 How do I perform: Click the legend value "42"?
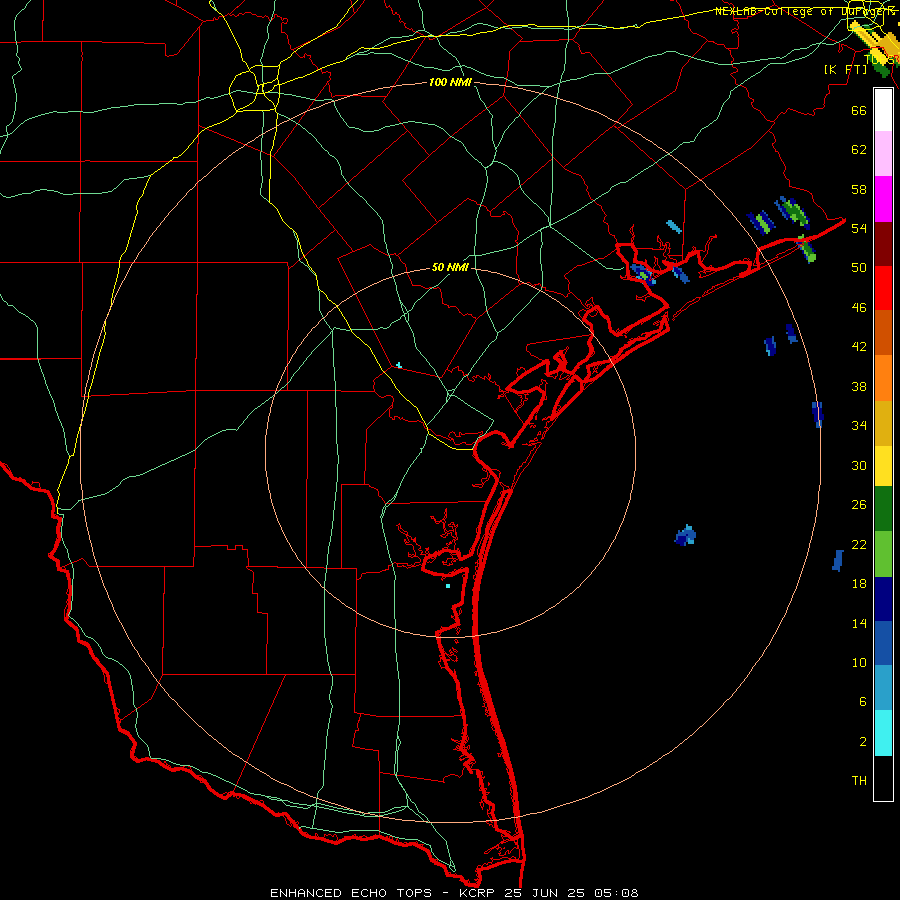point(859,347)
